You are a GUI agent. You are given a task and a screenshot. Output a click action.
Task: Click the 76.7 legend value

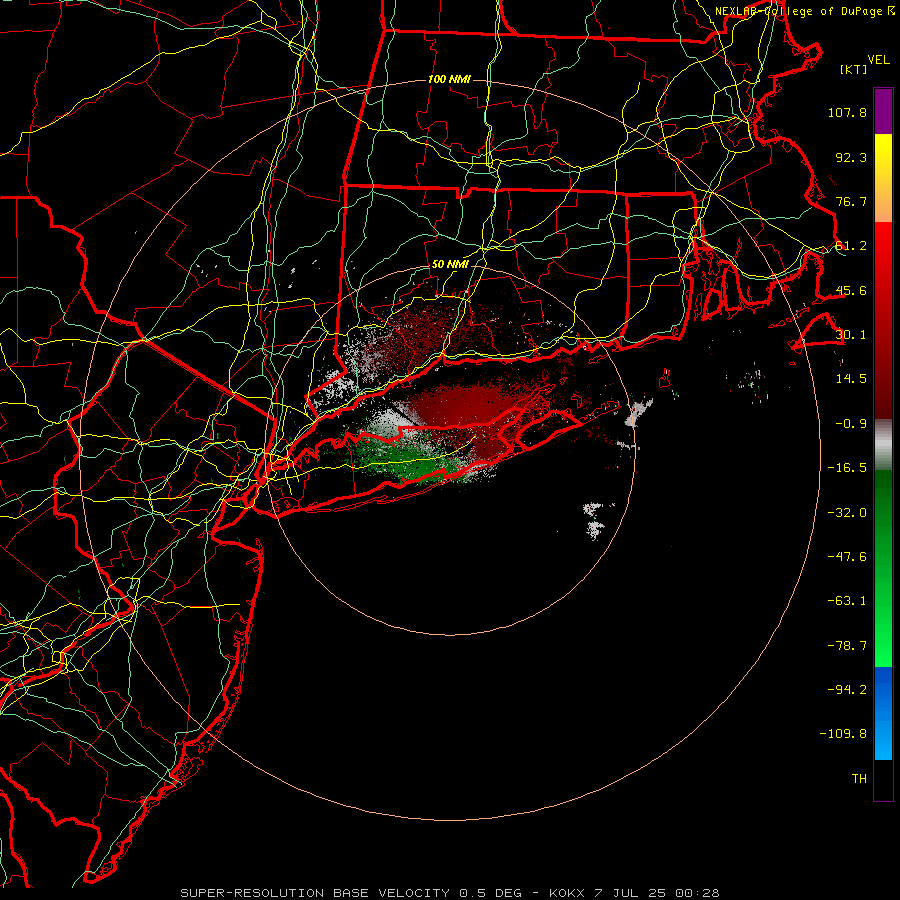851,201
